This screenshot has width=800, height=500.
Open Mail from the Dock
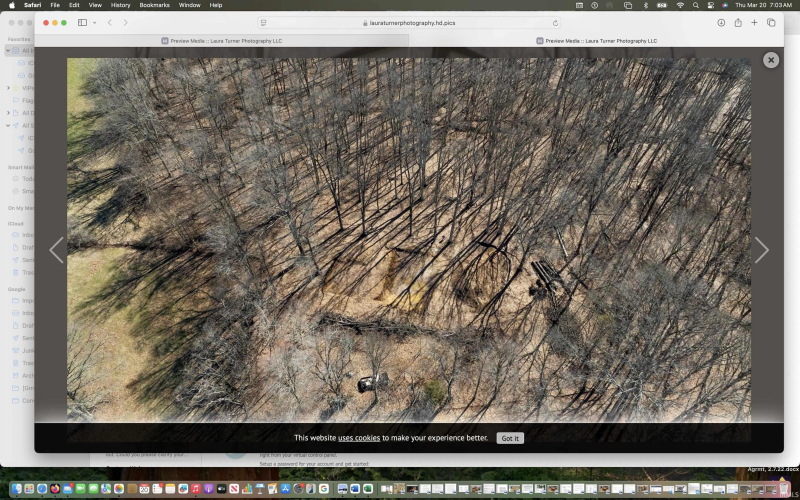click(67, 489)
